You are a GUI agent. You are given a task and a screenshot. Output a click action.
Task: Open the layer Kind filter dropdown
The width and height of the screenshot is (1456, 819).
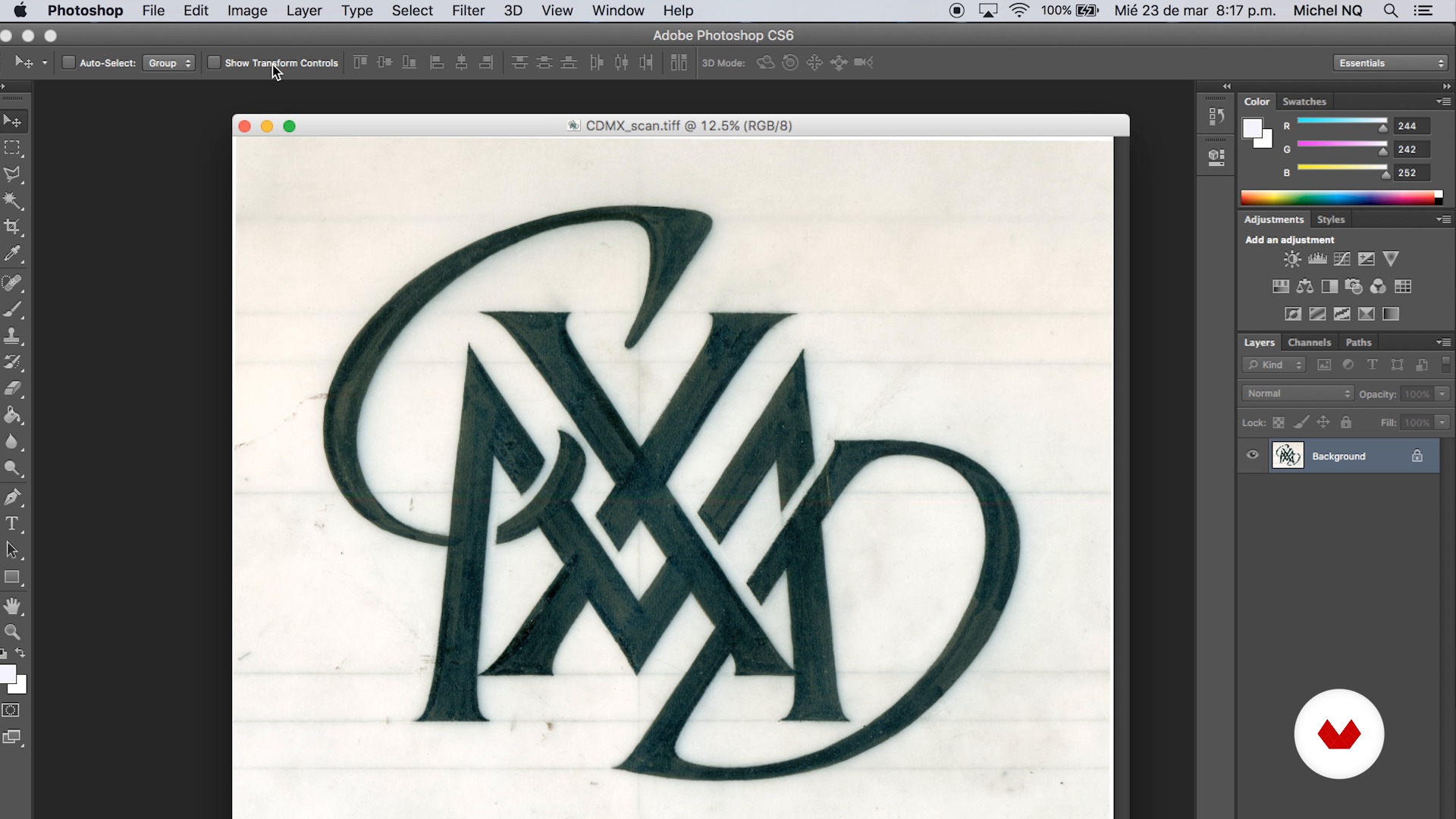[1274, 365]
